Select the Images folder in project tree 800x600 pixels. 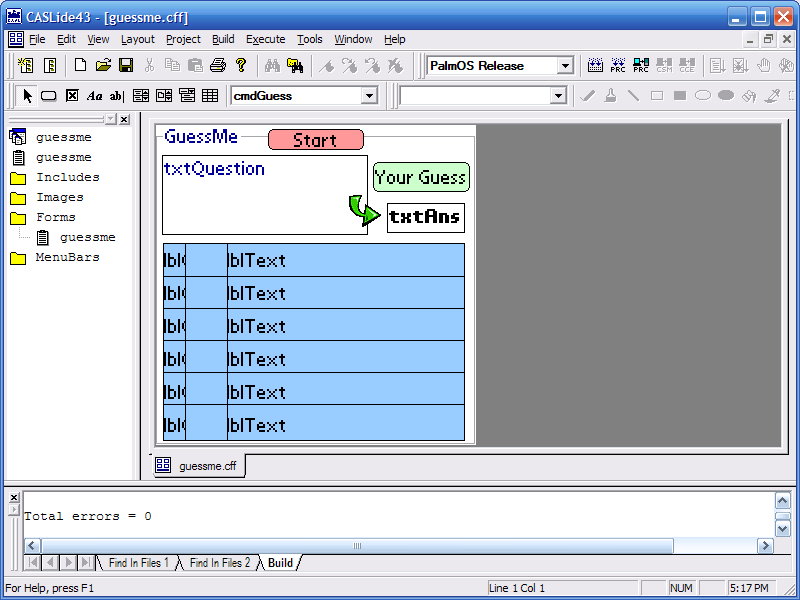[x=60, y=197]
